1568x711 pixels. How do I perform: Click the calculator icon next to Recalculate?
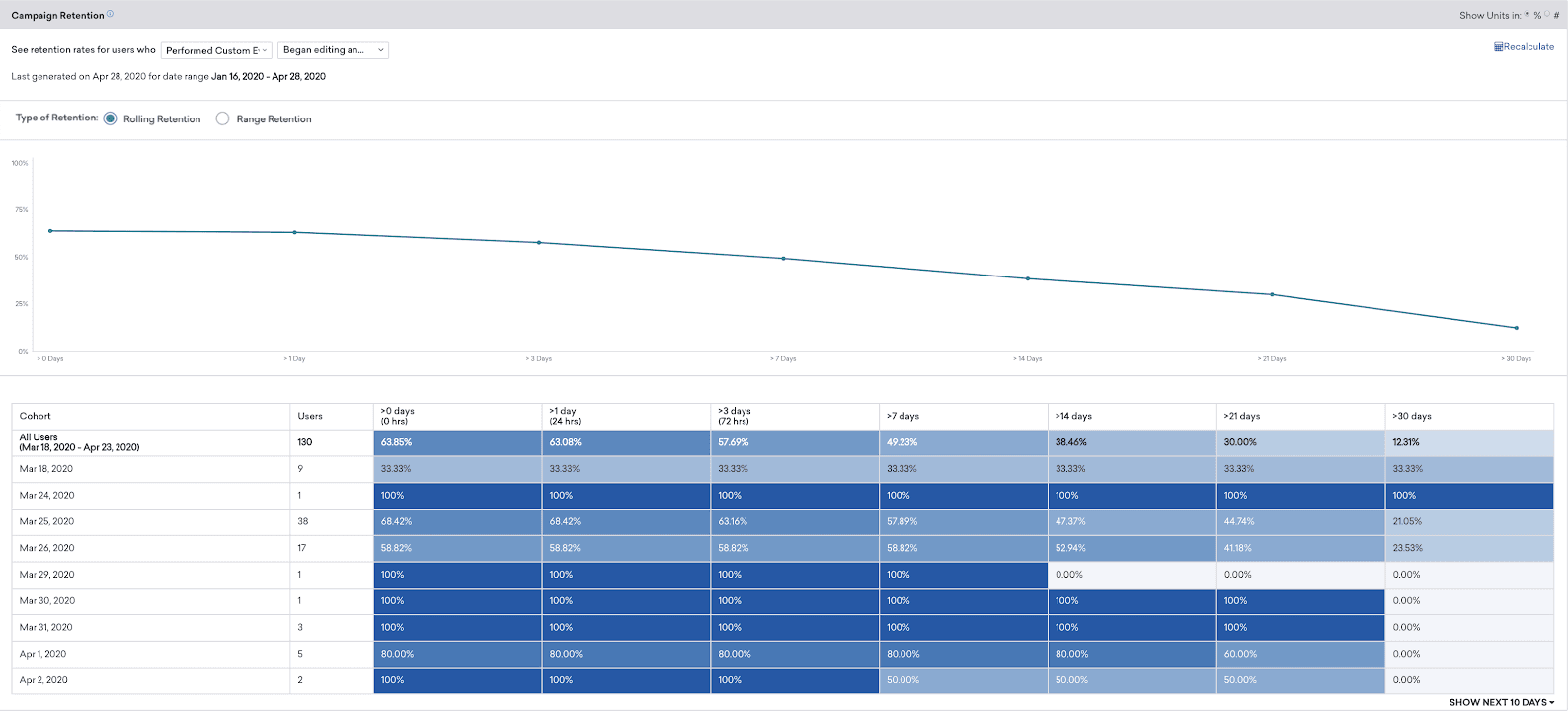click(1498, 47)
